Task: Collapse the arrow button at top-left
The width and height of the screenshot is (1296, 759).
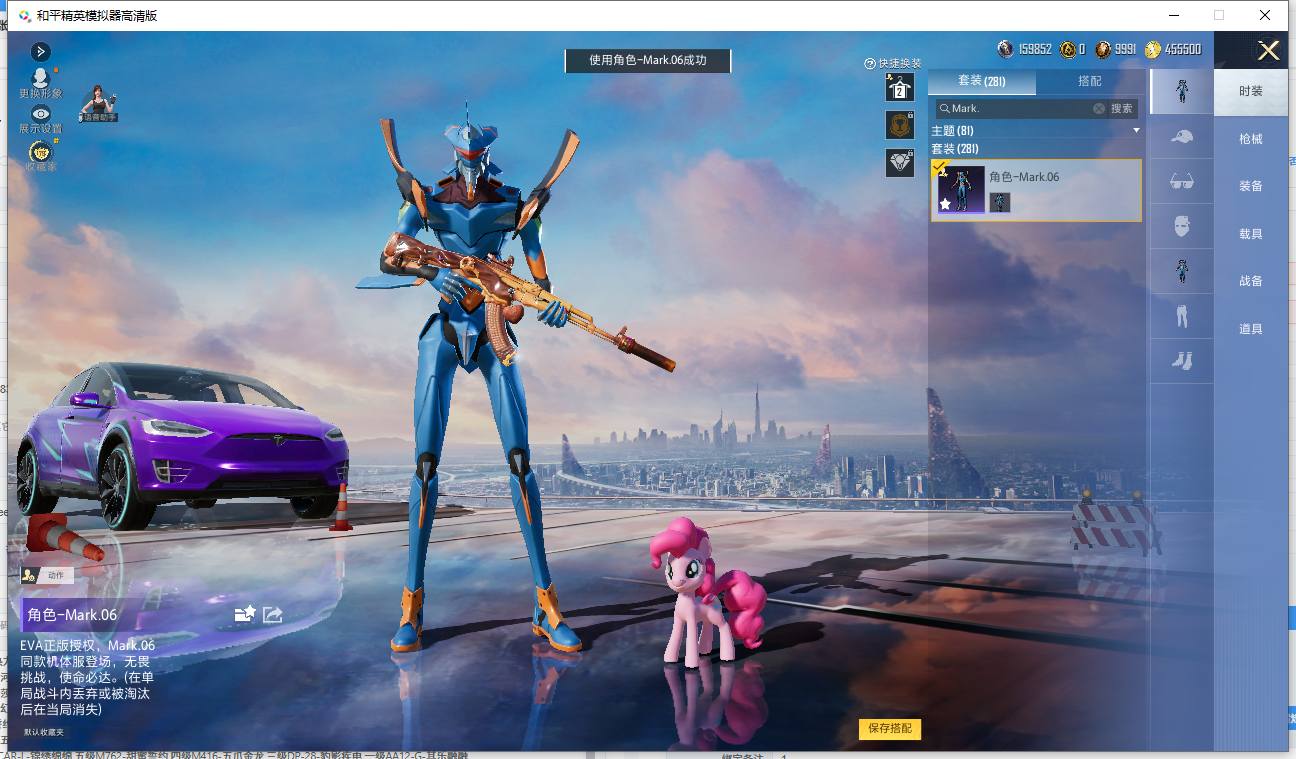Action: [40, 51]
